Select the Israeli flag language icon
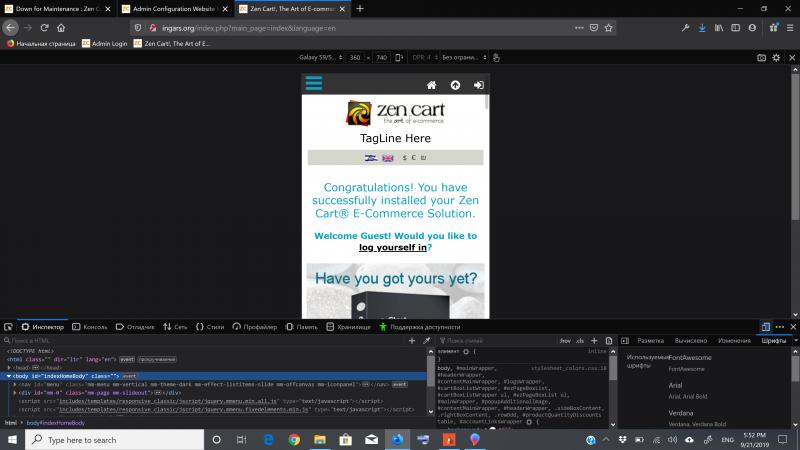Image resolution: width=800 pixels, height=450 pixels. point(371,158)
